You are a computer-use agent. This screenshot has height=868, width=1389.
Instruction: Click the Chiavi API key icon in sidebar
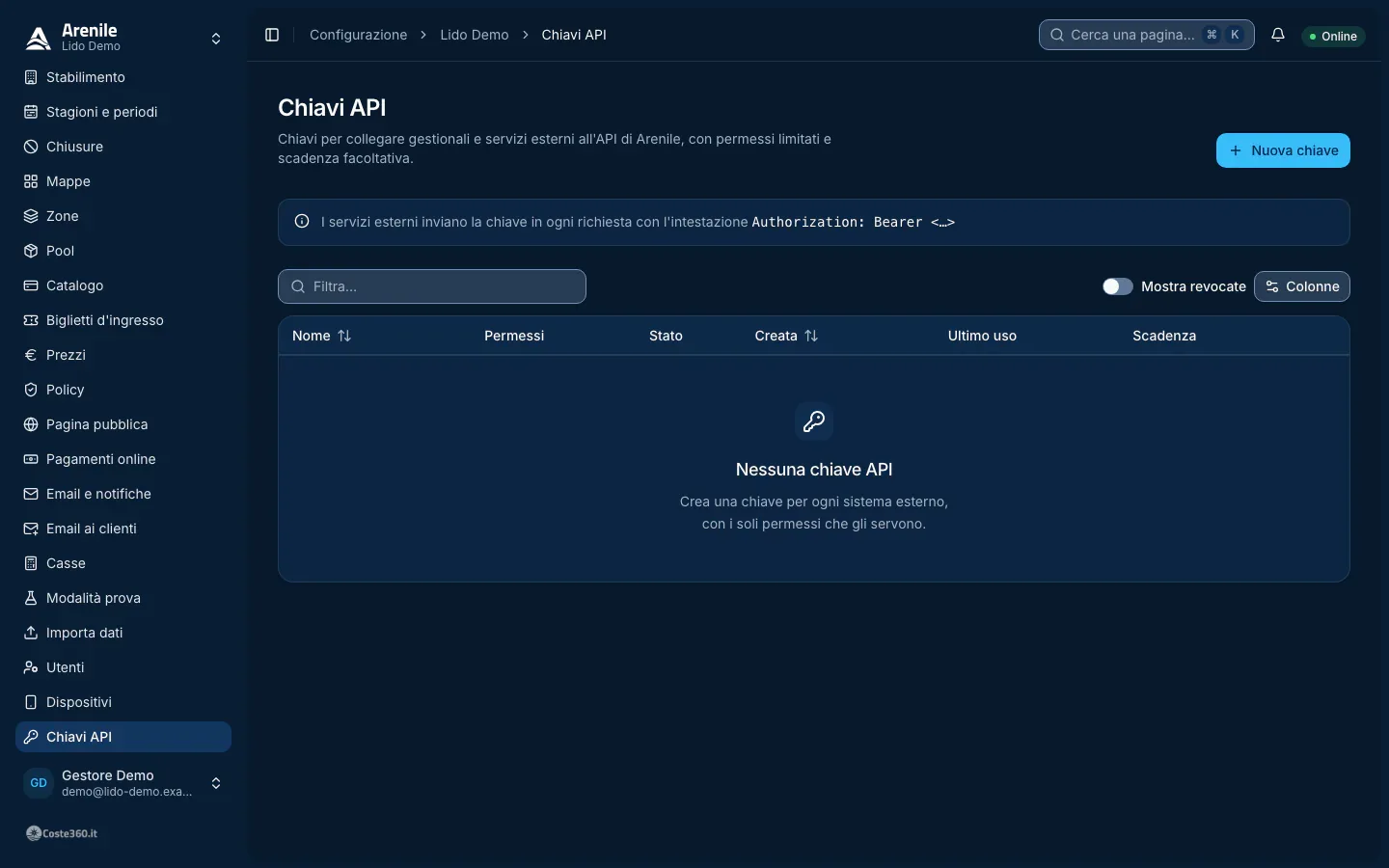tap(31, 737)
